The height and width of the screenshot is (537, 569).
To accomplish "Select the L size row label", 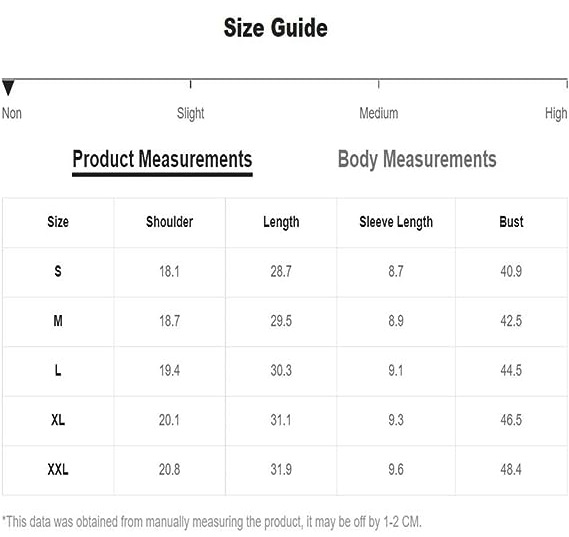I will click(58, 370).
